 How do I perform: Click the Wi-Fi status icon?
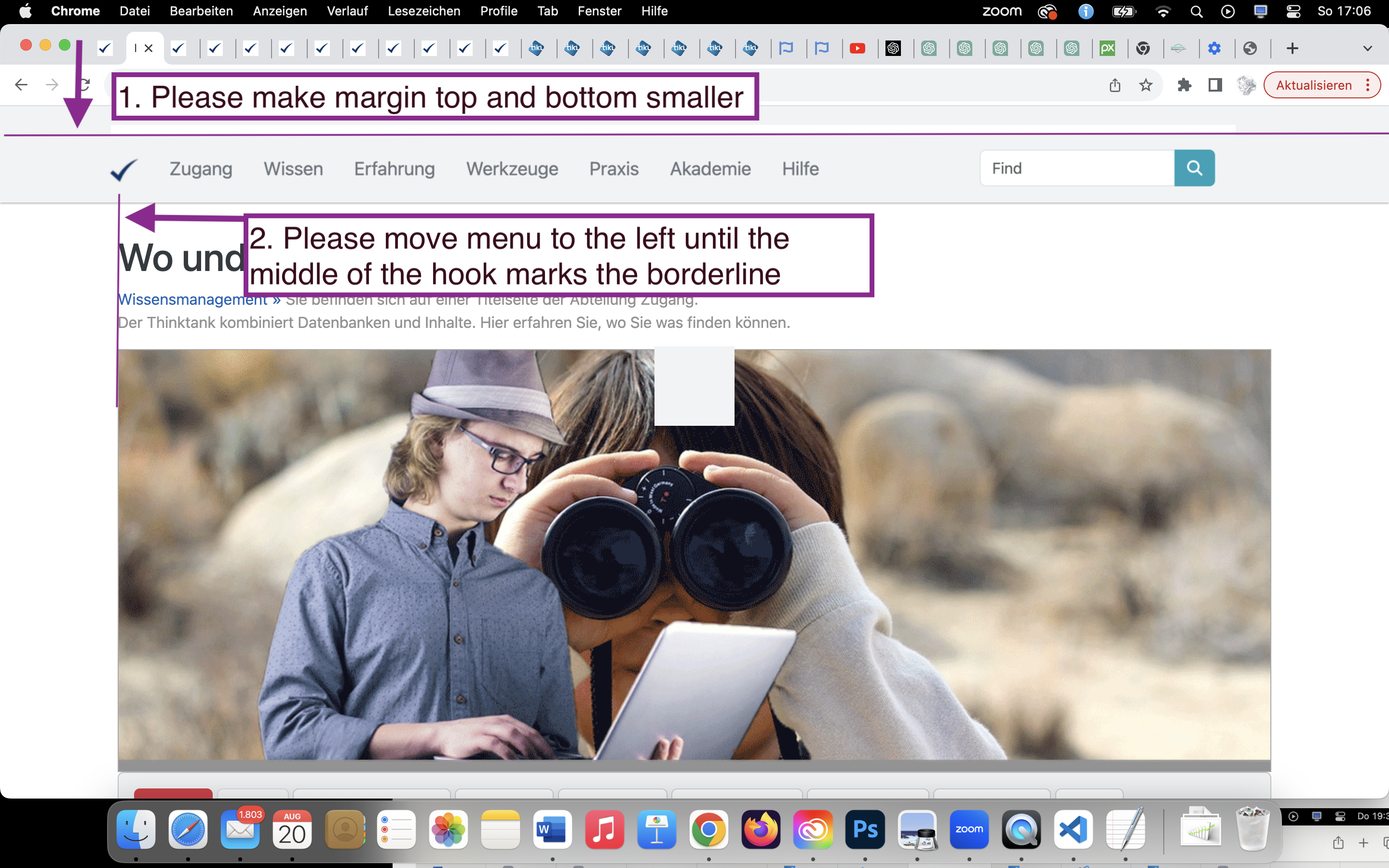1163,11
